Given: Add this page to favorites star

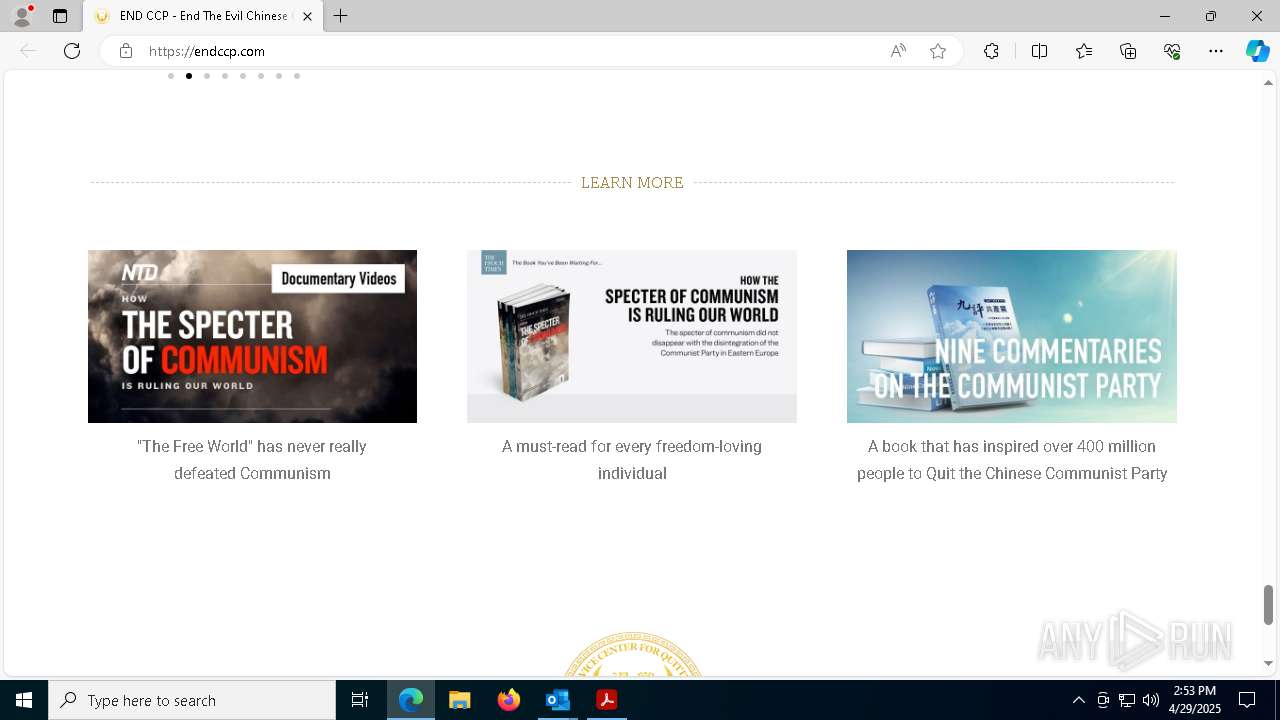Looking at the screenshot, I should coord(938,51).
